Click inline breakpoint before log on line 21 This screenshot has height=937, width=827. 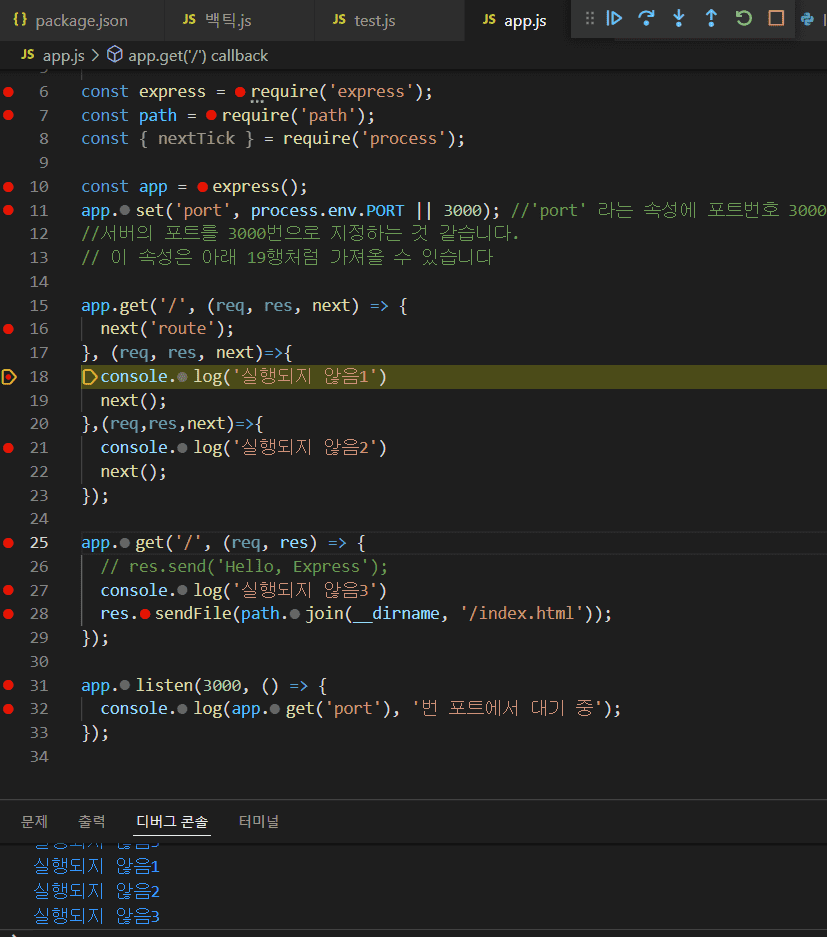(182, 448)
